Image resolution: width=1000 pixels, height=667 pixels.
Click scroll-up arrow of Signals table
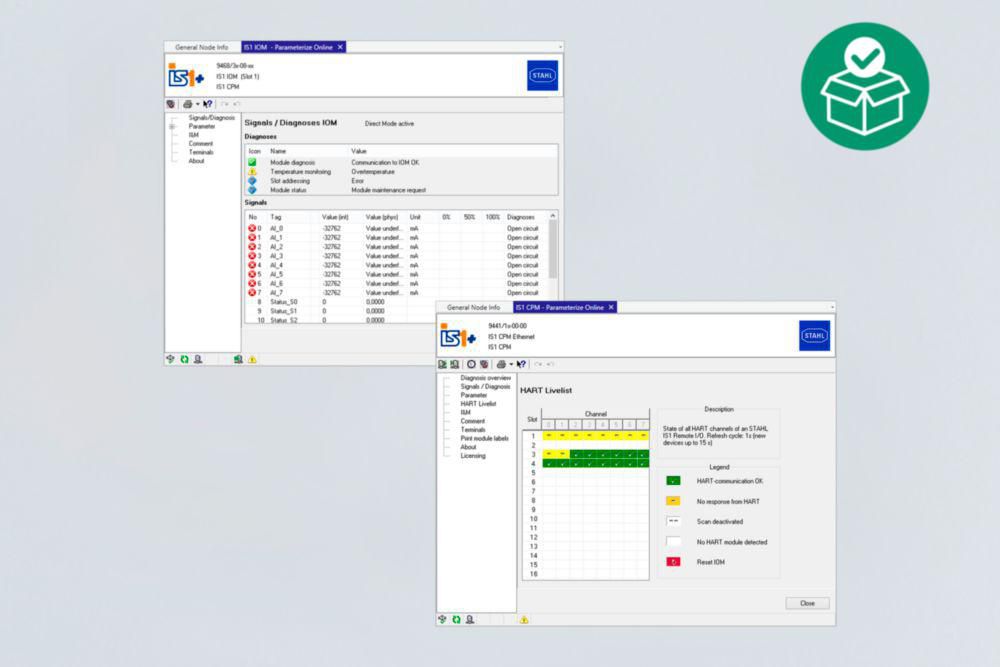(x=553, y=216)
